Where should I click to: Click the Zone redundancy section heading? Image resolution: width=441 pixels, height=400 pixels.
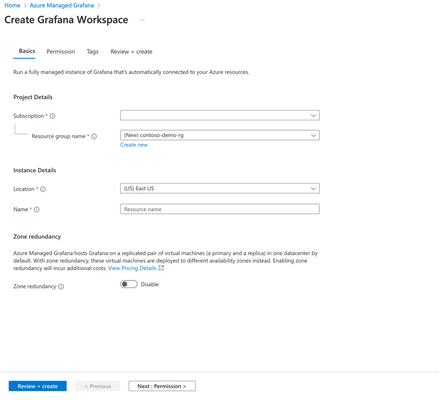(x=37, y=237)
